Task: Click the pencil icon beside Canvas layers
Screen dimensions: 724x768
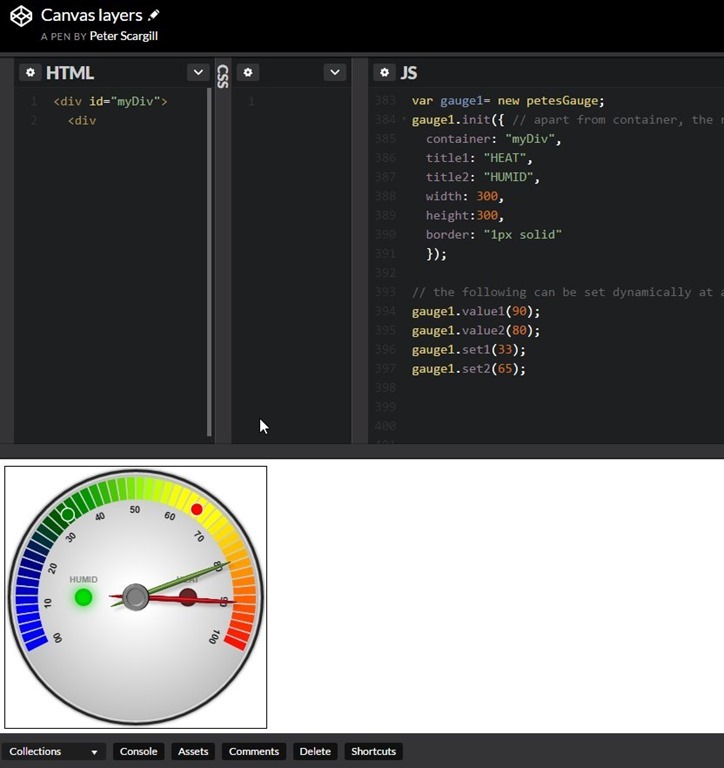Action: (x=153, y=16)
